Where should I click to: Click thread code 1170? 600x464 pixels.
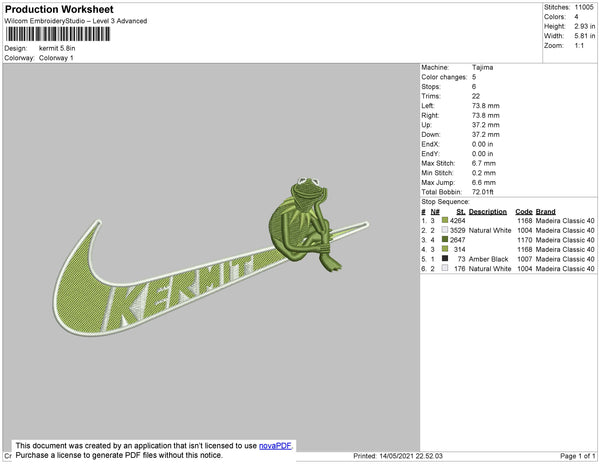pyautogui.click(x=525, y=240)
